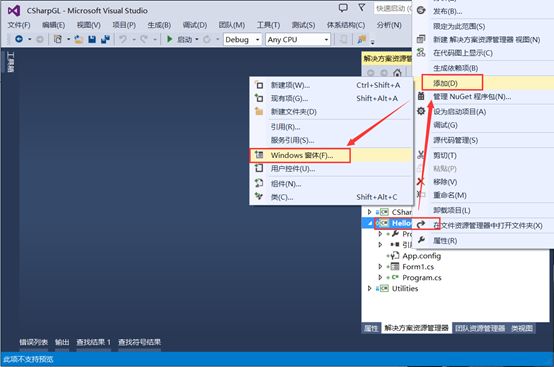Open the 生成(B) menu
Image resolution: width=554 pixels, height=367 pixels.
tap(159, 25)
